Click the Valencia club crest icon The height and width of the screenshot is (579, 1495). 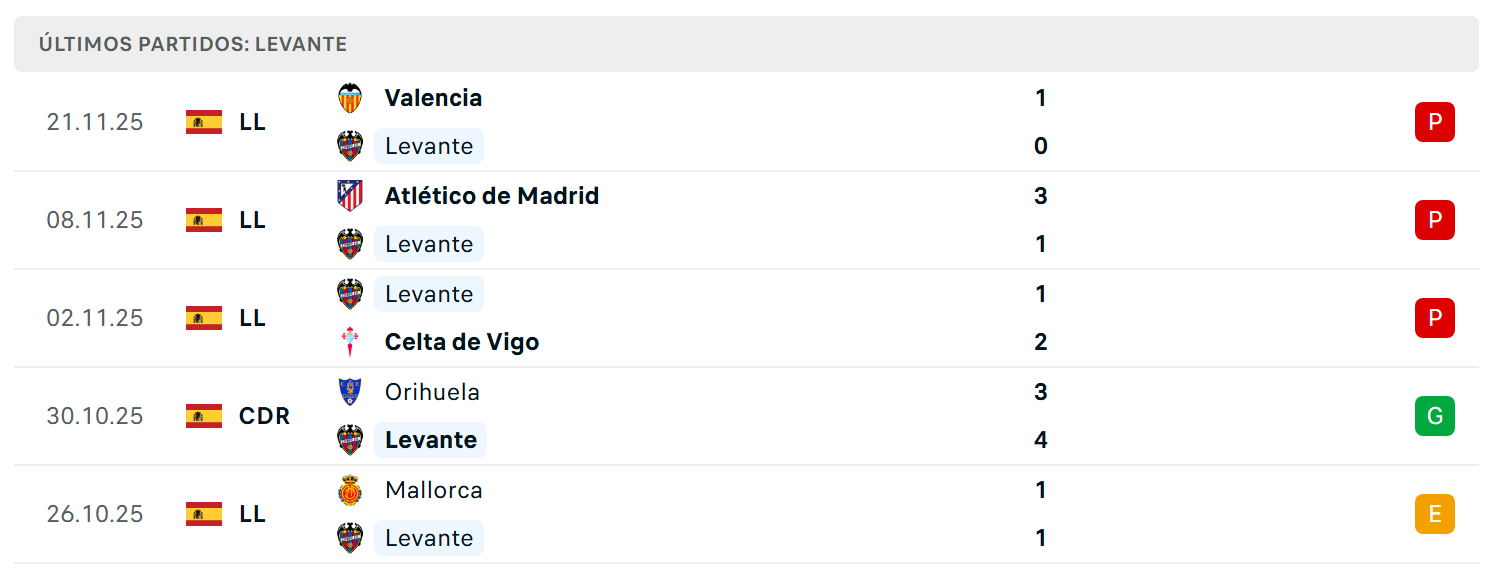pos(350,98)
